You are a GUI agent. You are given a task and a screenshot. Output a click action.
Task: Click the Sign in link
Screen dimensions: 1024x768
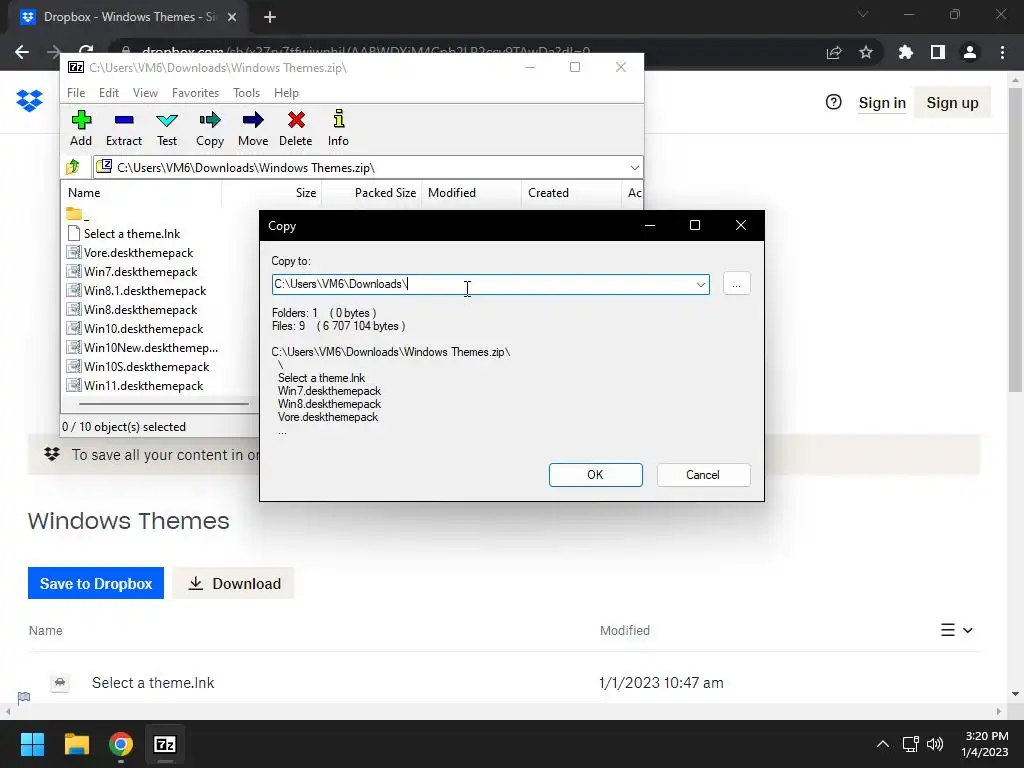(x=882, y=103)
